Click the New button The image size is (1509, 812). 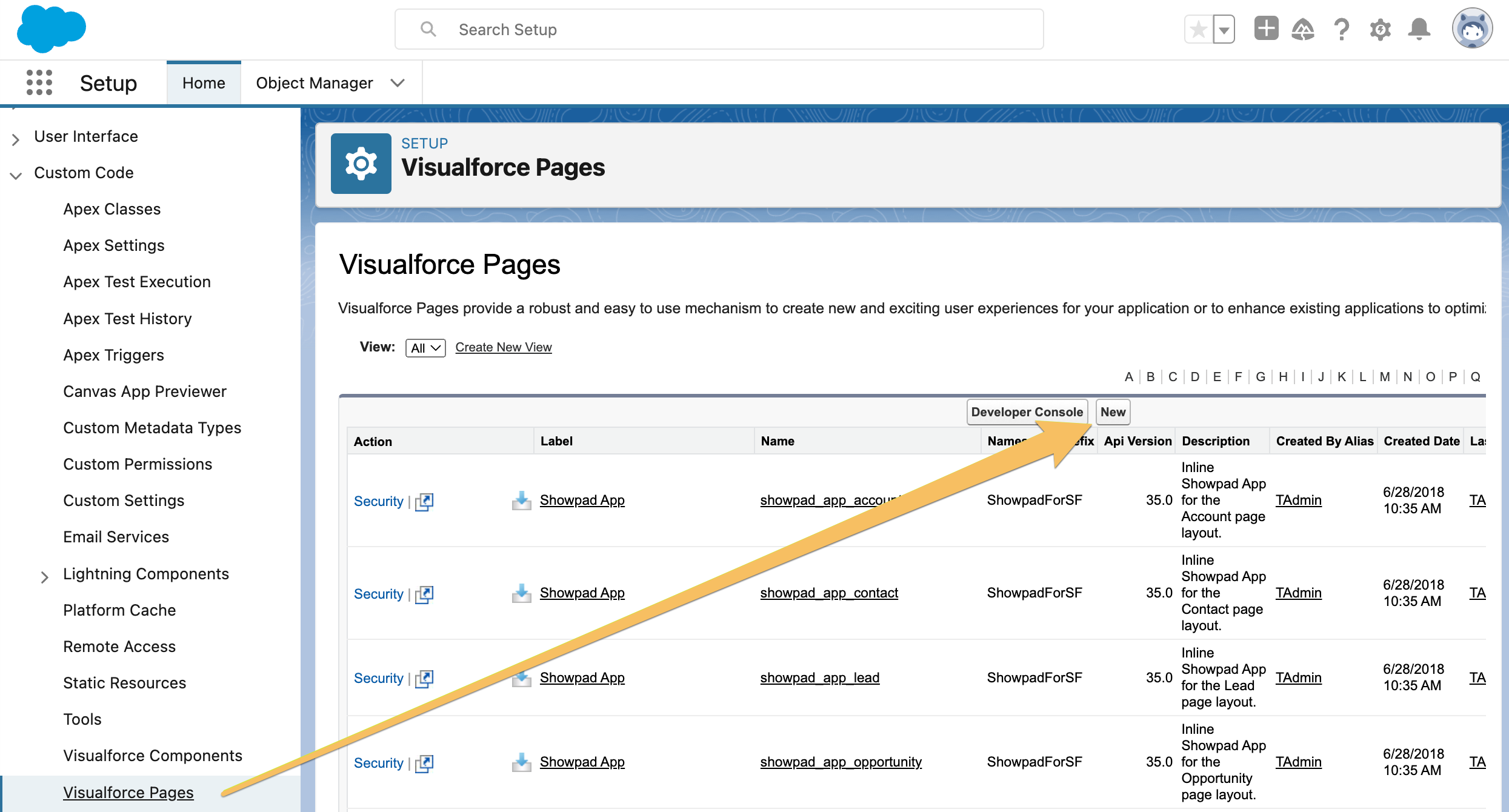(1113, 412)
